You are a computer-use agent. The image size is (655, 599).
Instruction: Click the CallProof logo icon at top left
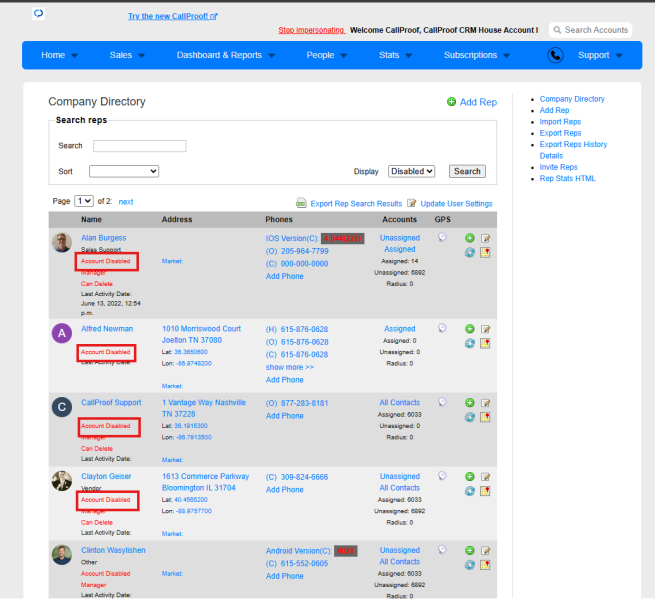(38, 14)
